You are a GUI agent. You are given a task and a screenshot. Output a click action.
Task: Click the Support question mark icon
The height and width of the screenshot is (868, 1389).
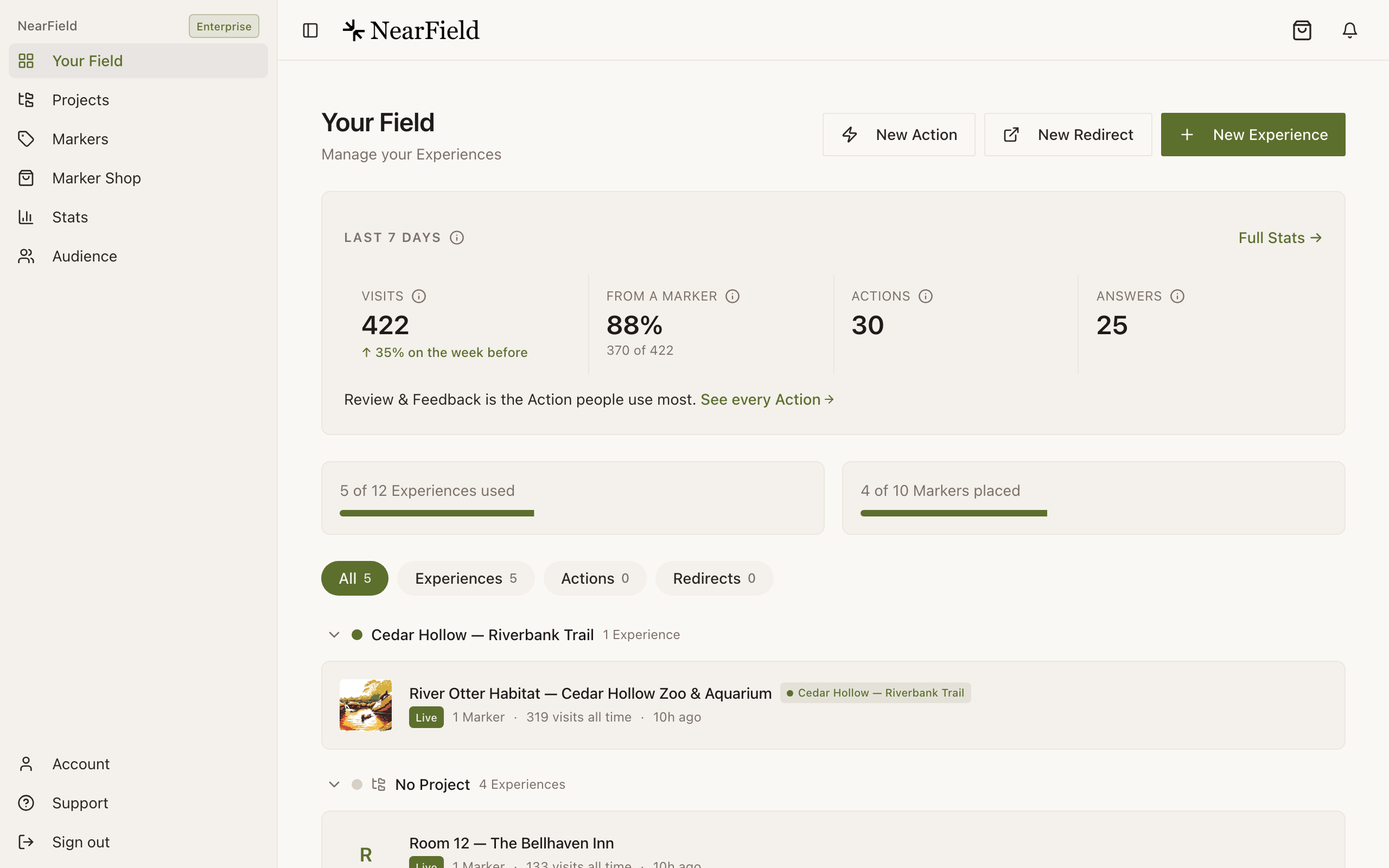26,802
